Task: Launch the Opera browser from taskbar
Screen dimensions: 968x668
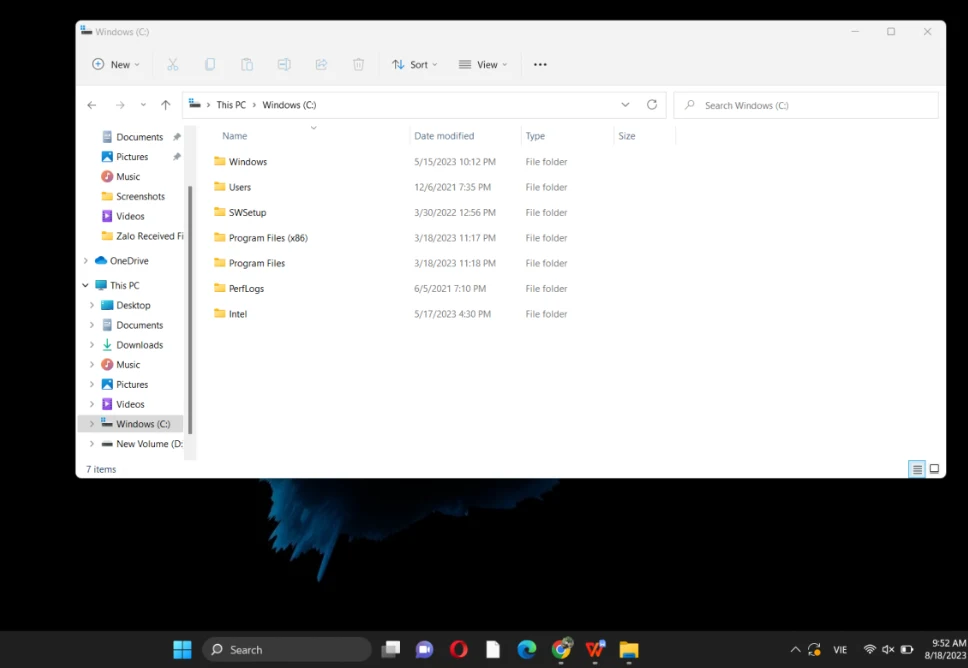Action: pos(459,649)
